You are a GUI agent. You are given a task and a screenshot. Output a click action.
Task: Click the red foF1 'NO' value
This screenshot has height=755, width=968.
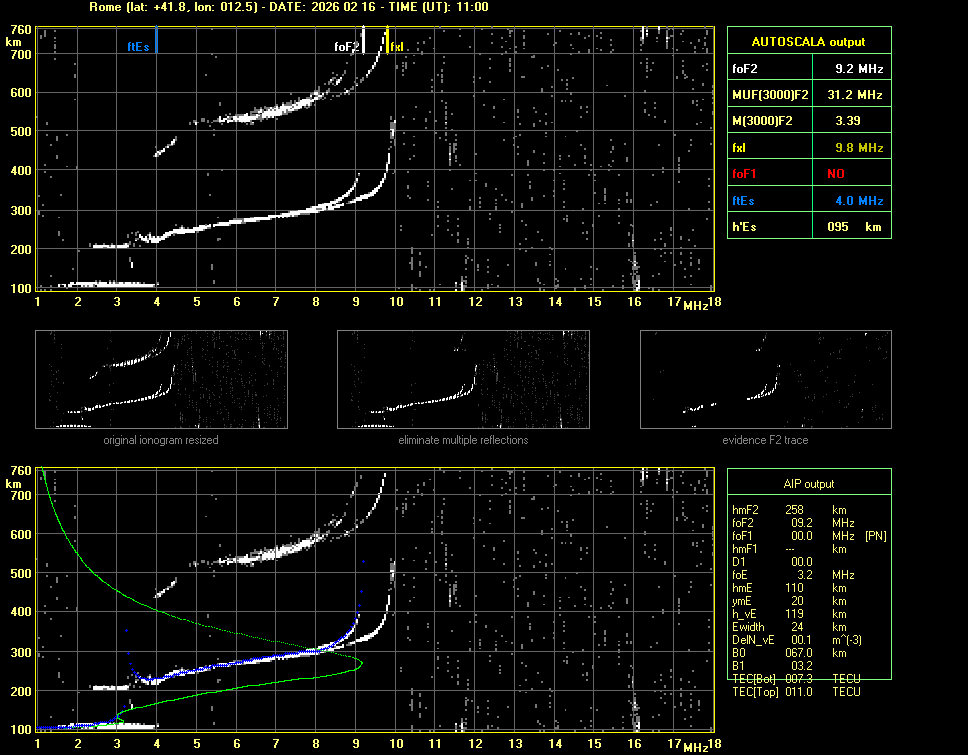849,174
